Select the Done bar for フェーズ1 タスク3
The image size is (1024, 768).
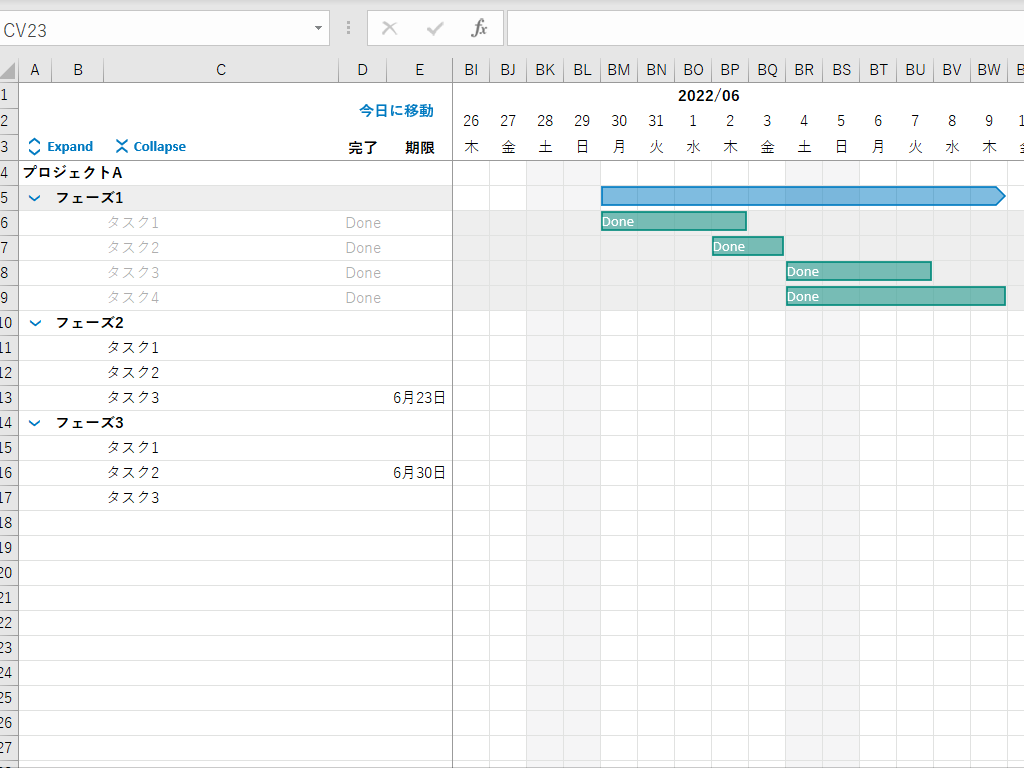(858, 271)
